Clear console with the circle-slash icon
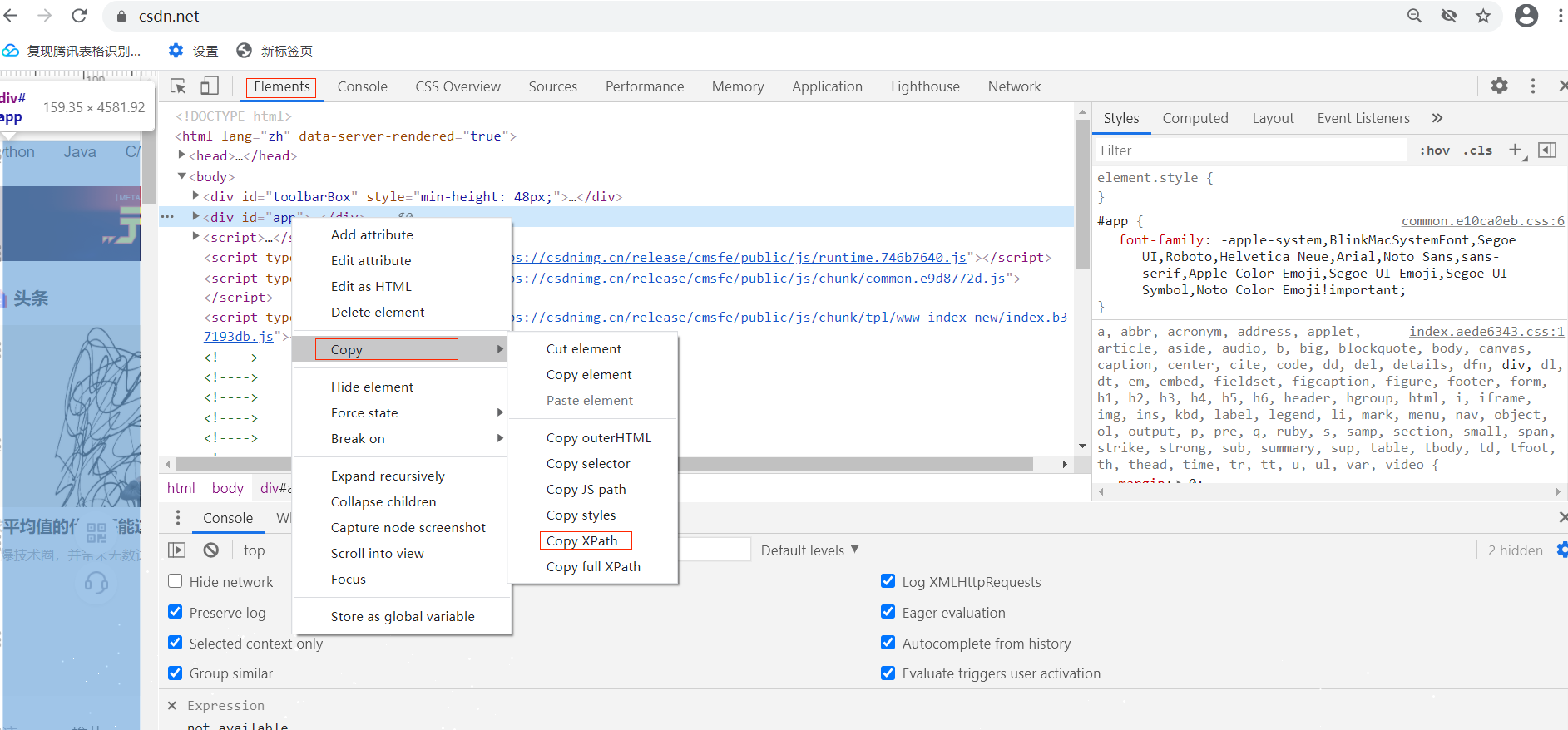This screenshot has height=730, width=1568. 211,550
